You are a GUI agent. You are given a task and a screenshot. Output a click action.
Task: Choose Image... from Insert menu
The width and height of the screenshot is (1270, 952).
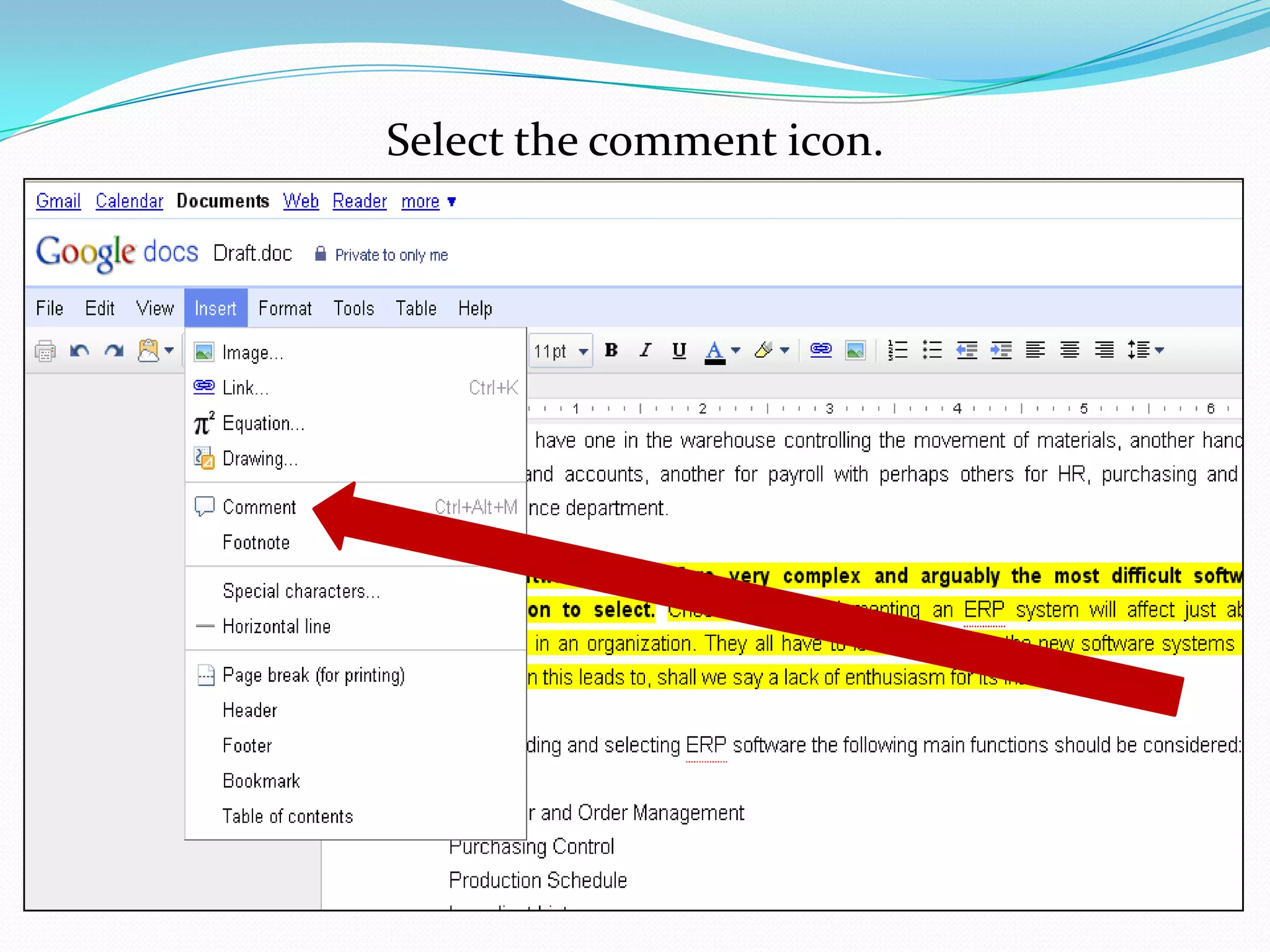[x=355, y=352]
